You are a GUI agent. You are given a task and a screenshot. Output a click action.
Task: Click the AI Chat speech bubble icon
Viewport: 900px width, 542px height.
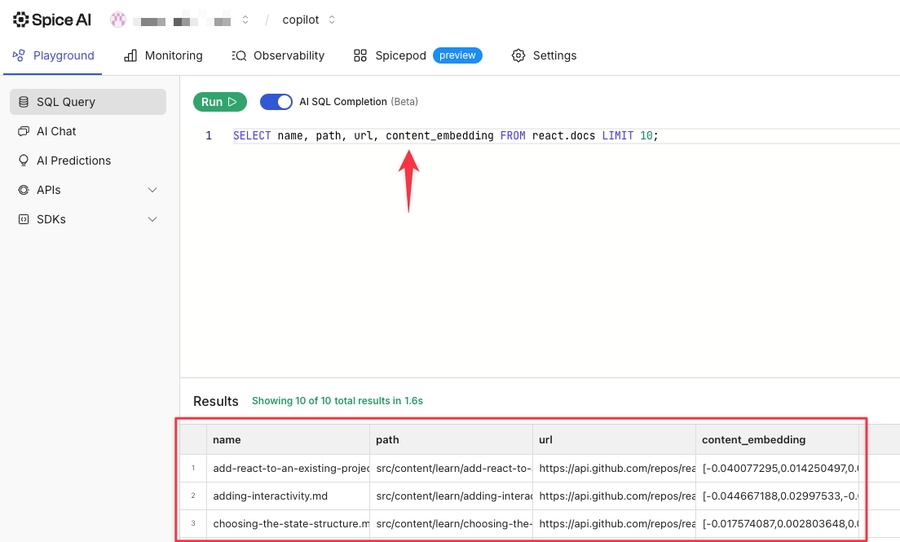pos(24,131)
